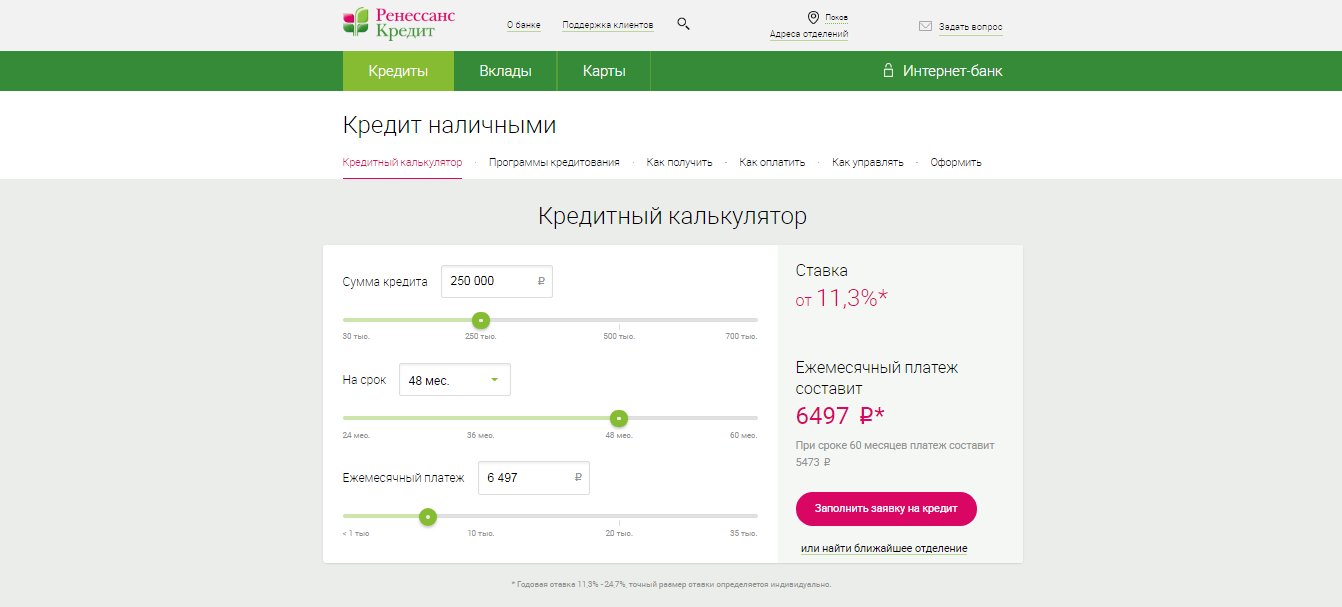Viewport: 1342px width, 607px height.
Task: Follow the или найти ближайшее отделение link
Action: [x=884, y=548]
